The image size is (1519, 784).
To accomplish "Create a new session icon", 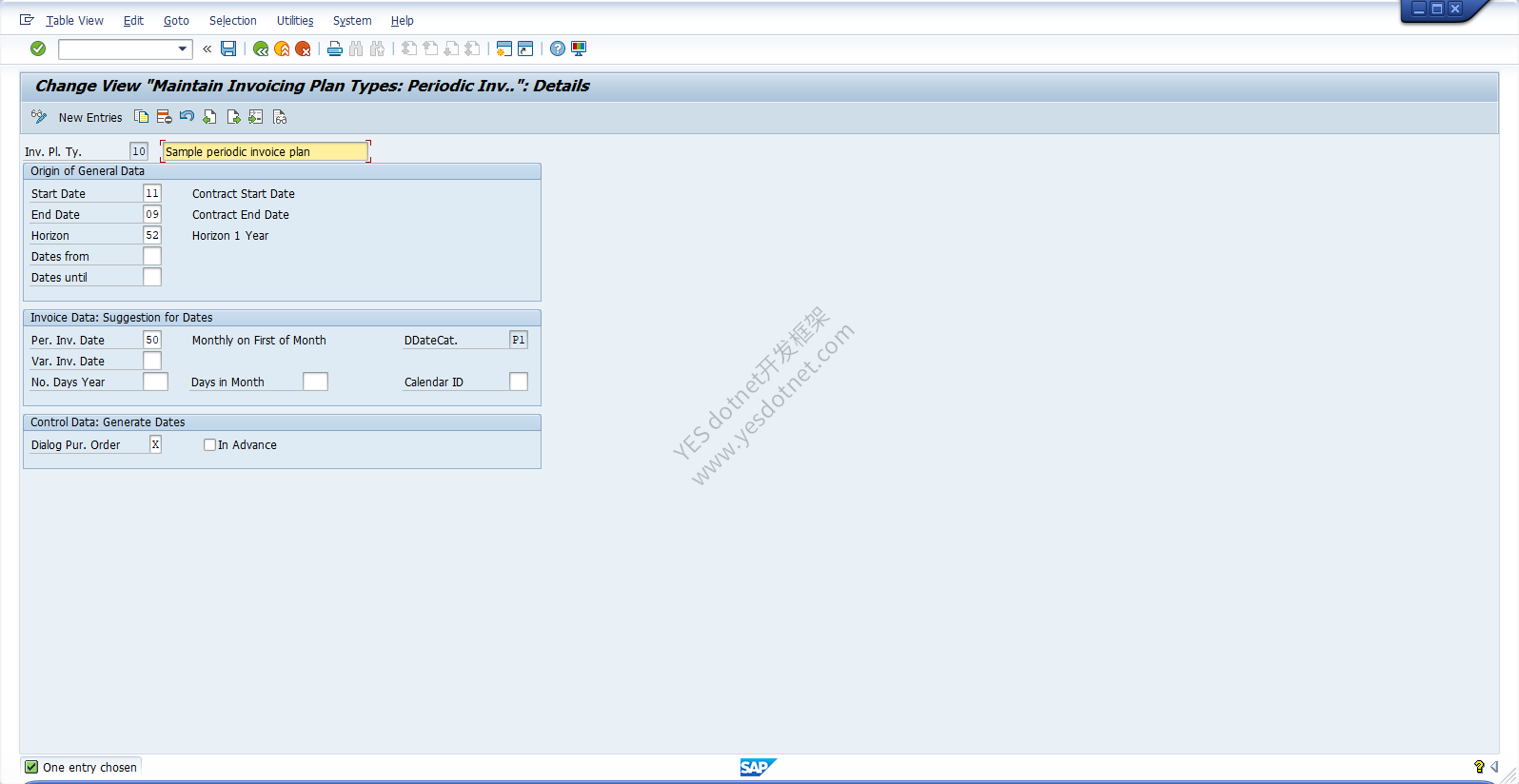I will 504,49.
